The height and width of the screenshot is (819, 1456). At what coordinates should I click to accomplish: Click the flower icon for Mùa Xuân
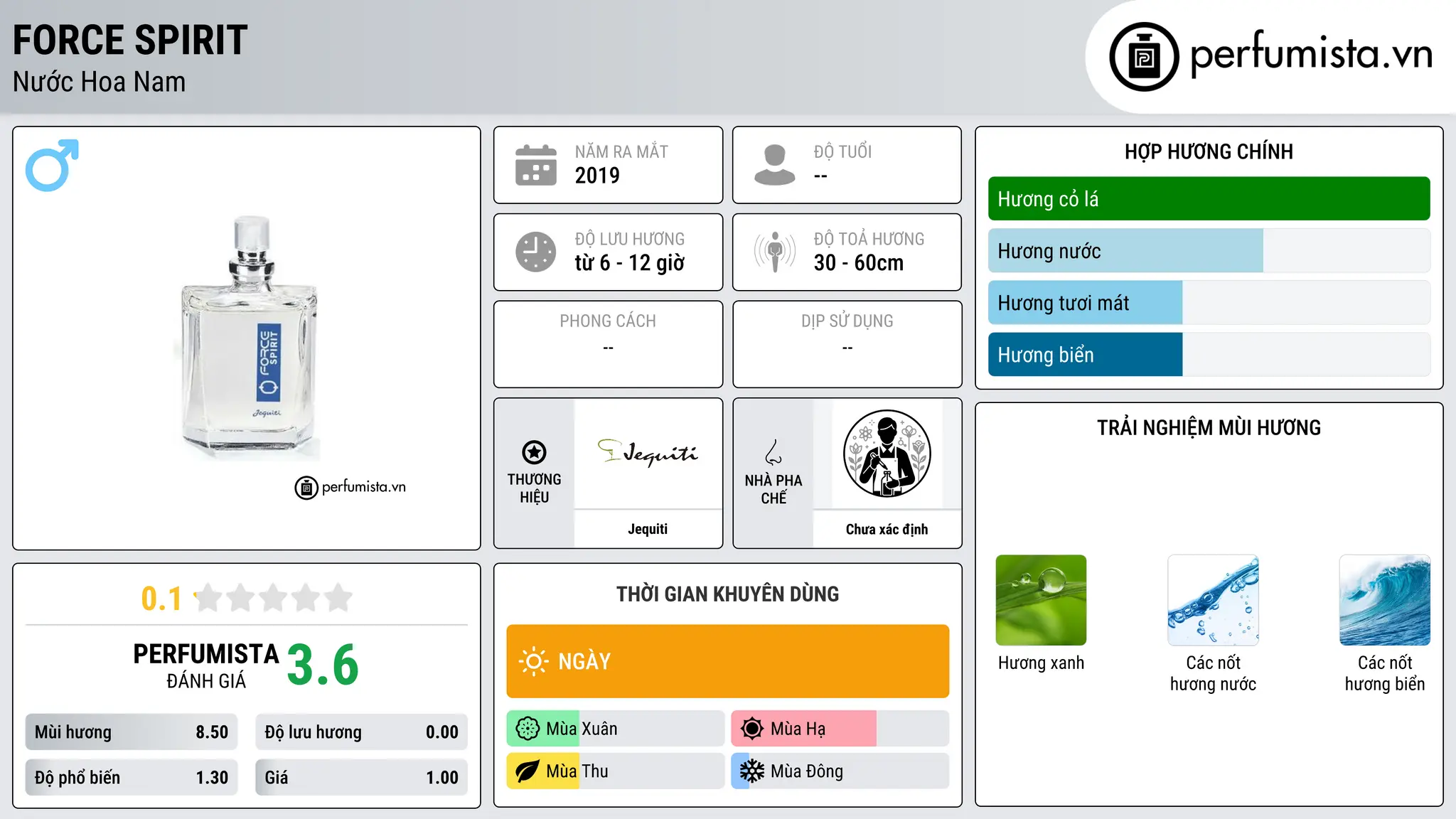coord(528,729)
